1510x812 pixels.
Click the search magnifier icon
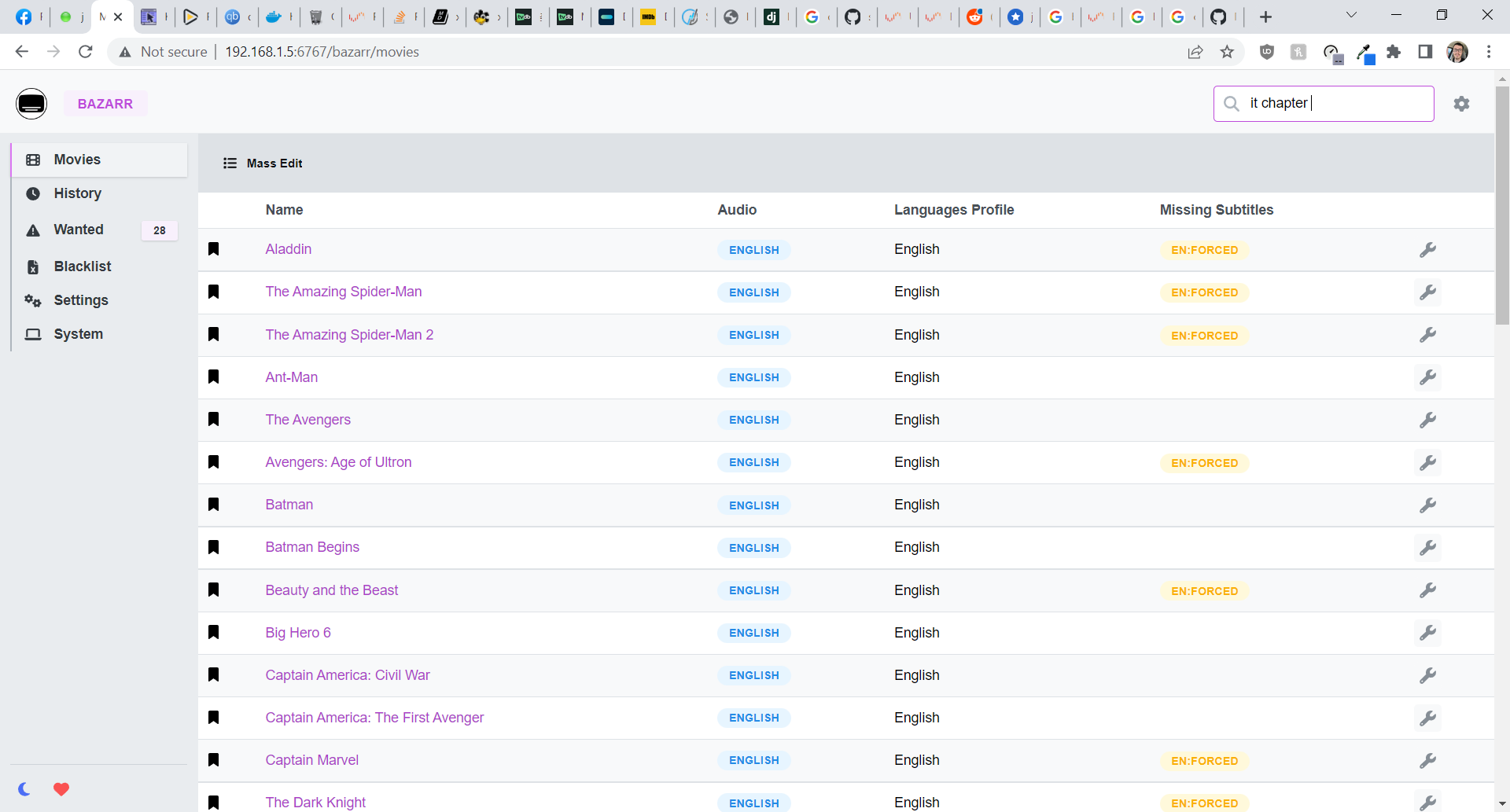coord(1232,103)
